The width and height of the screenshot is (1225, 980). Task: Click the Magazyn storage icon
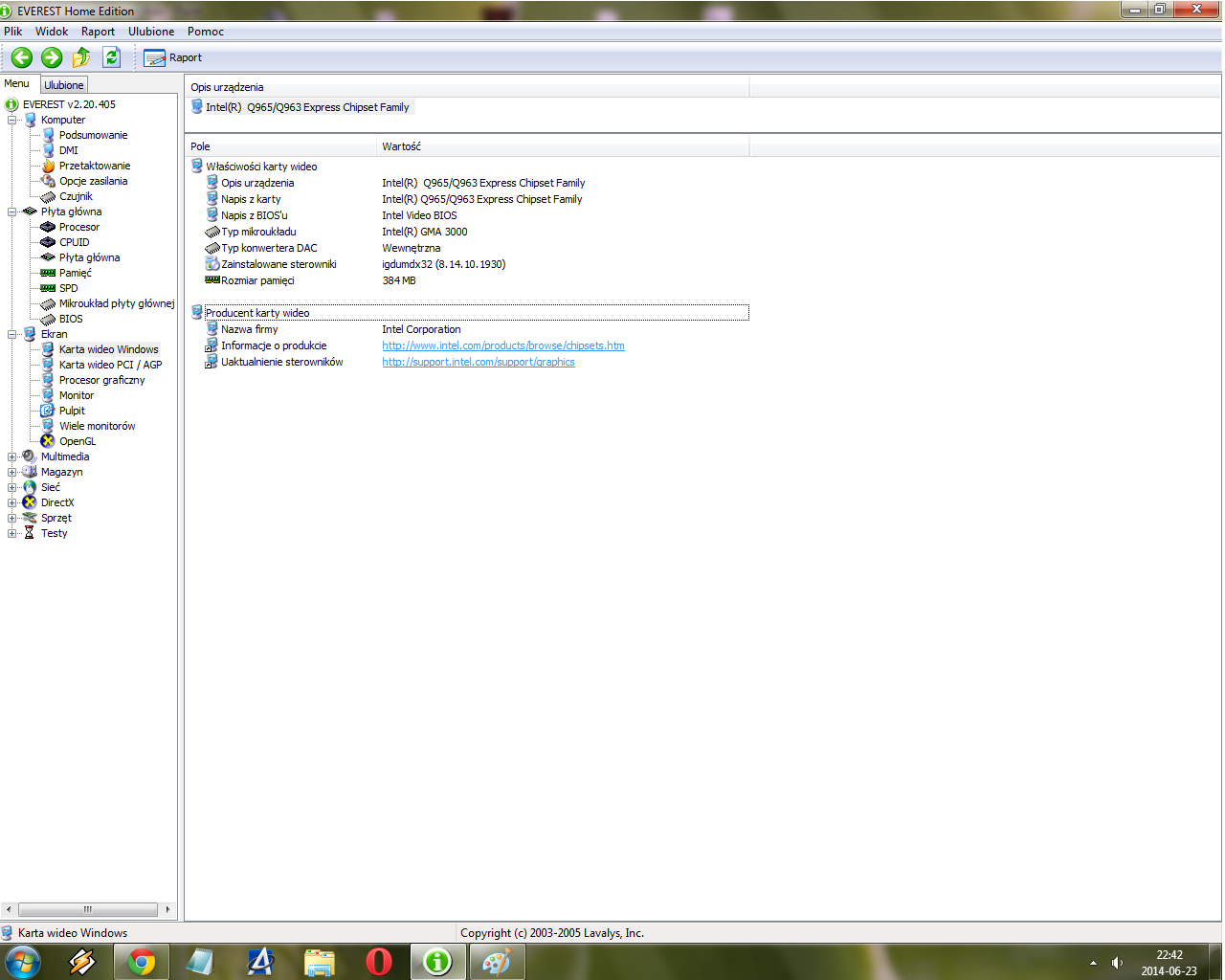click(x=30, y=472)
